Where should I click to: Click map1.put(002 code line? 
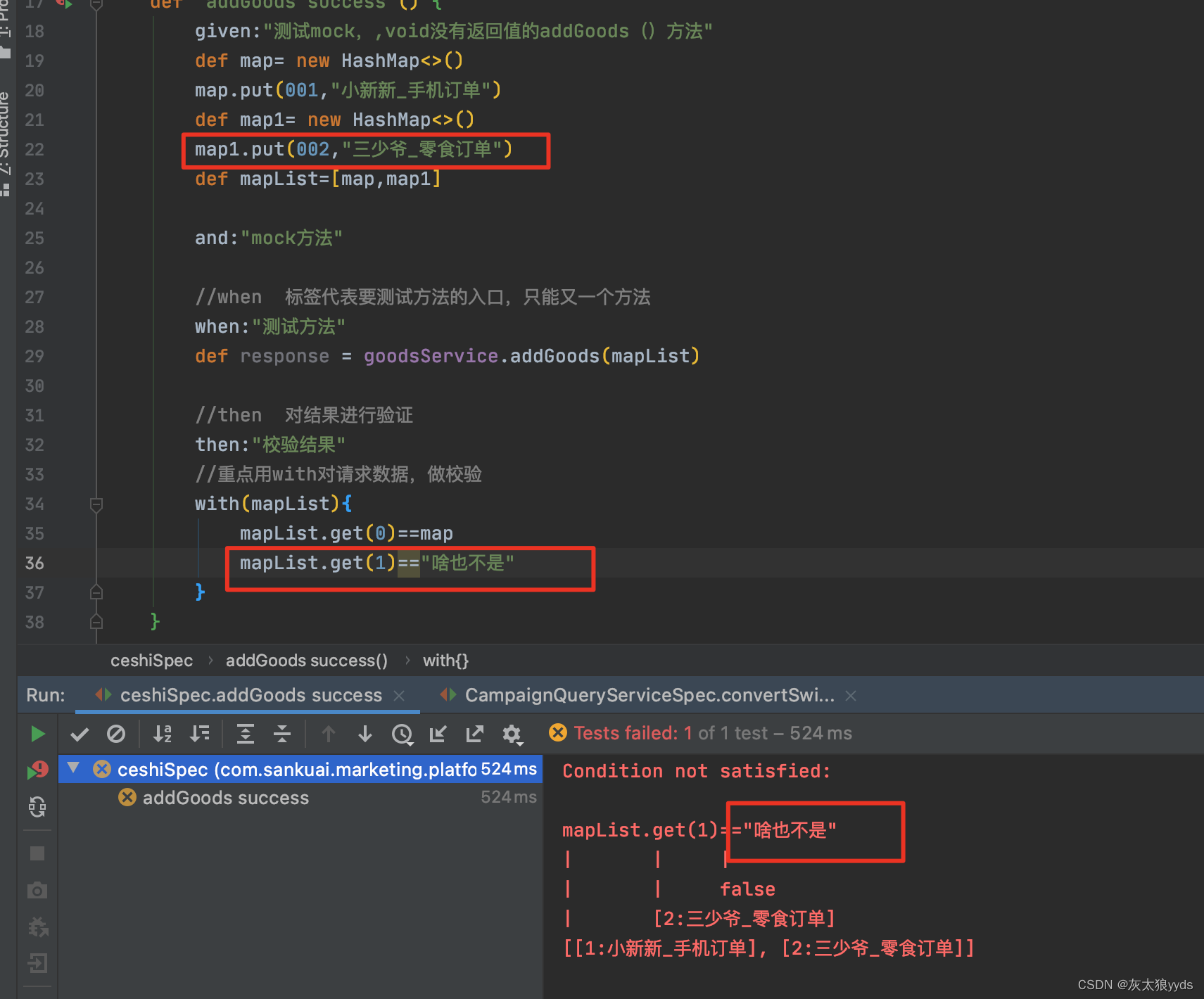click(354, 149)
